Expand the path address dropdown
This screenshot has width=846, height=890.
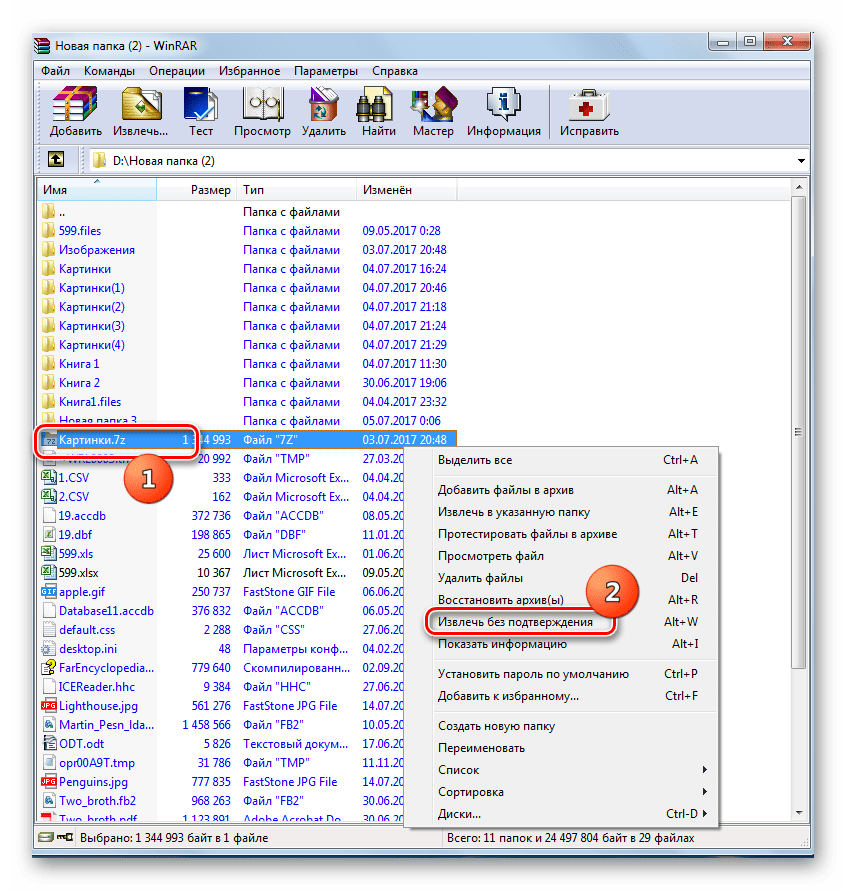801,161
